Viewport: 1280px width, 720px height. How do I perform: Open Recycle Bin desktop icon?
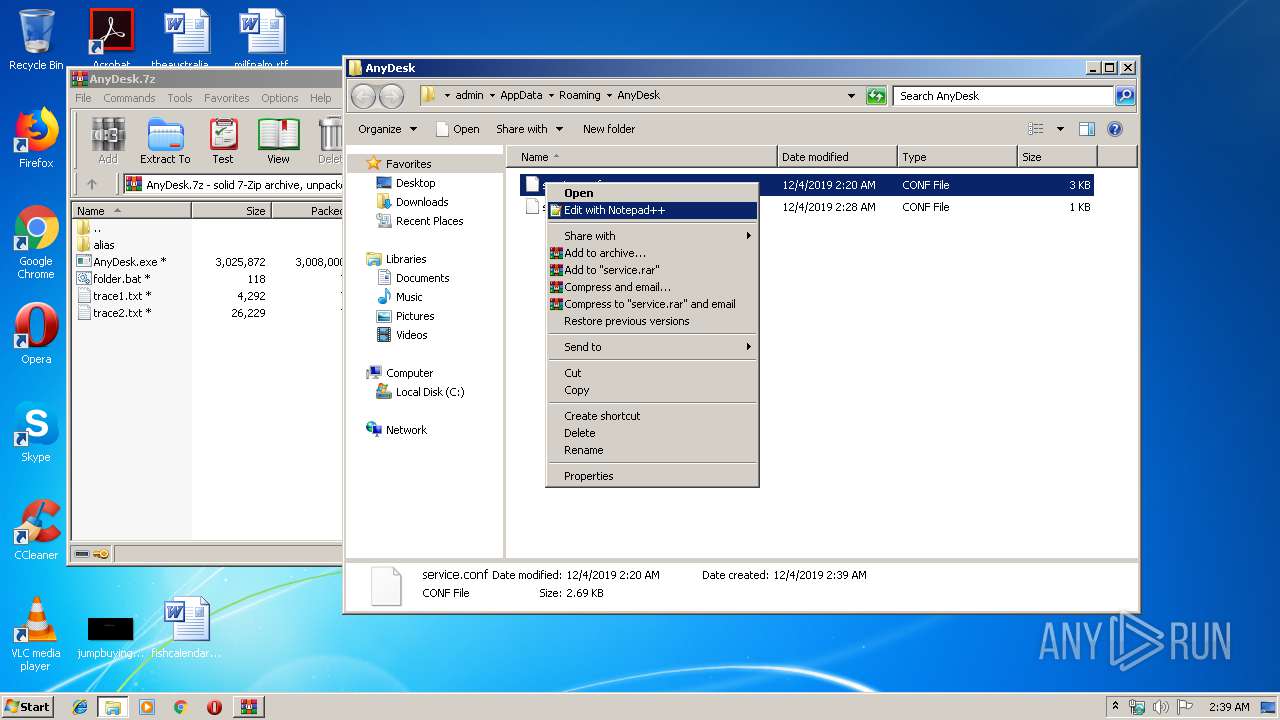click(x=36, y=40)
